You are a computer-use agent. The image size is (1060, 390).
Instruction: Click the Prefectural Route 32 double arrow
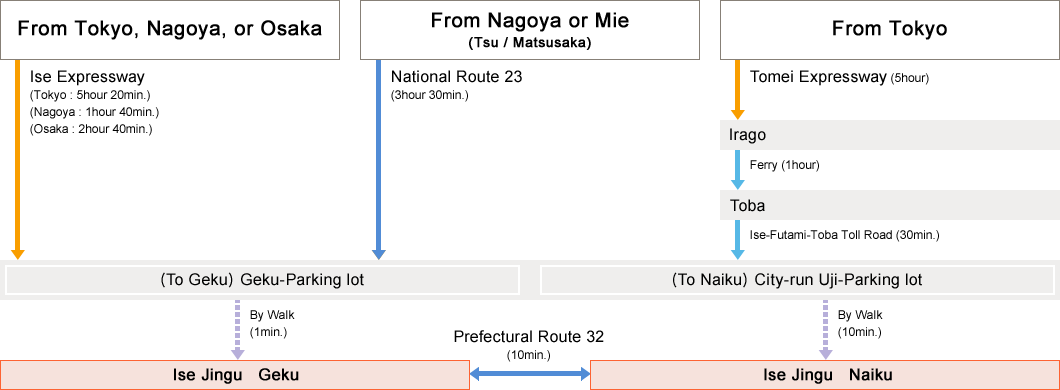pos(530,374)
